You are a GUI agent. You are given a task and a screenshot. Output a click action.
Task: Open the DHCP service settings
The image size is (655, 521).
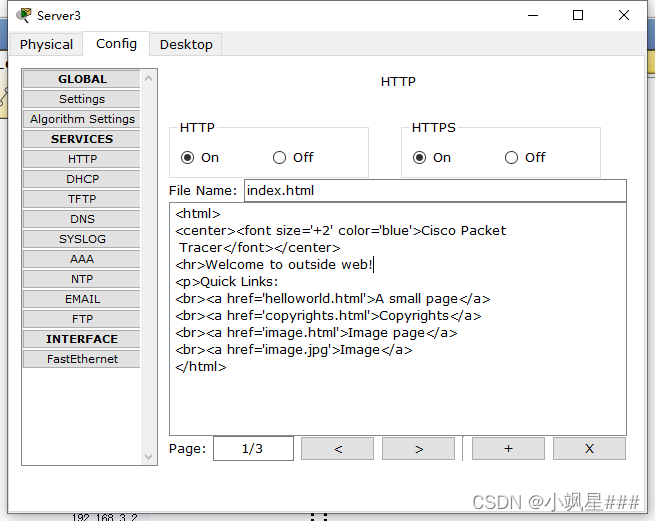pos(82,179)
